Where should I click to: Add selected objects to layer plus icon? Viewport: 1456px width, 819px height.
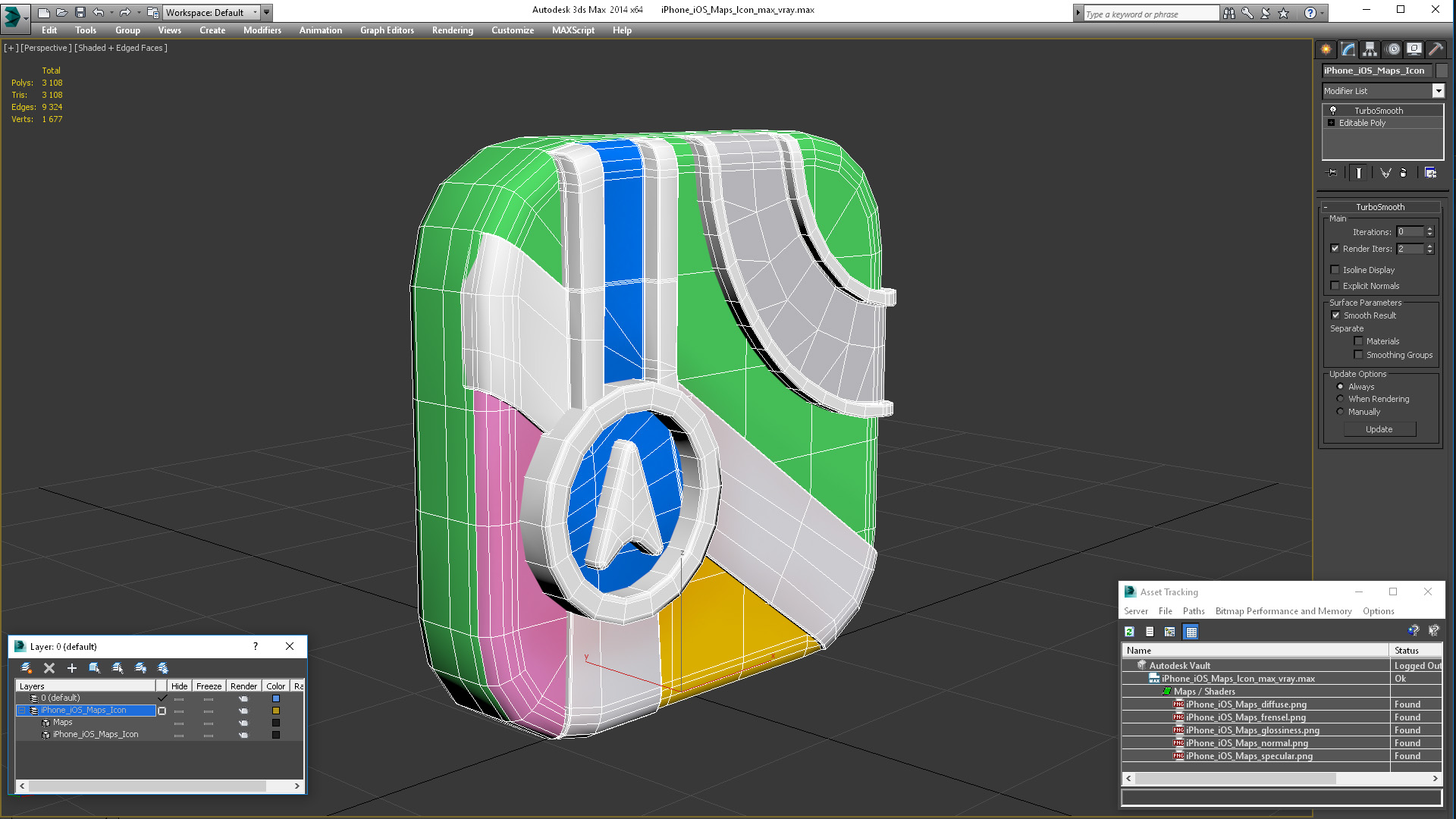72,668
